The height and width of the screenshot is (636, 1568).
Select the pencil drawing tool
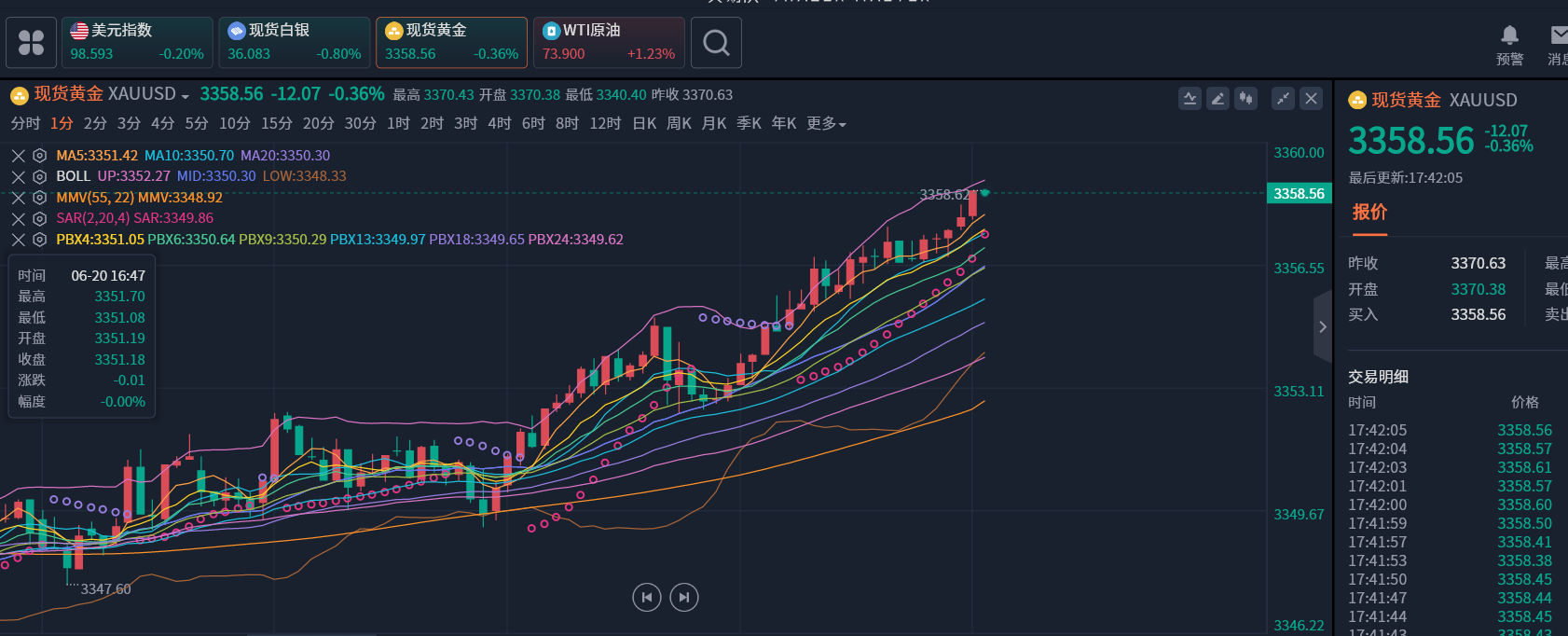click(x=1217, y=98)
